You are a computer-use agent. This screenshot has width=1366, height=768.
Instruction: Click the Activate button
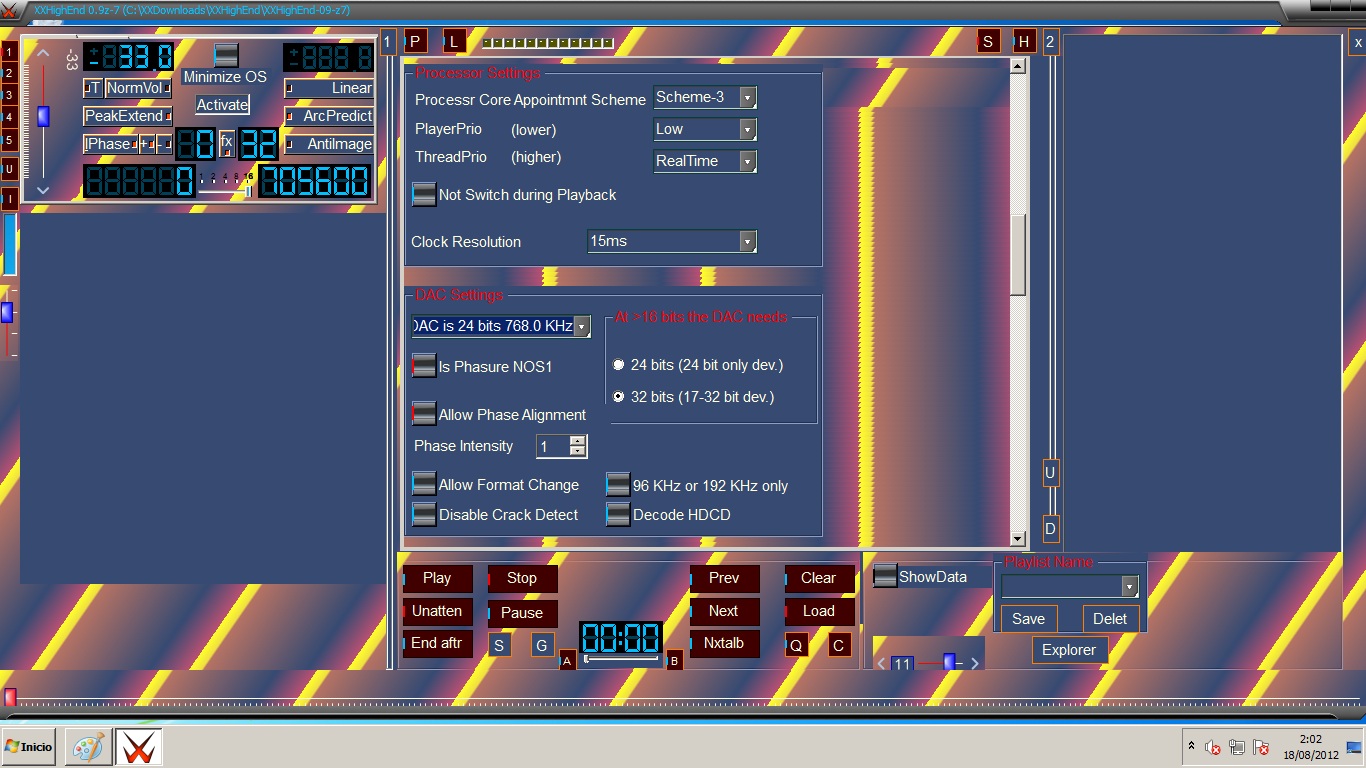point(222,104)
